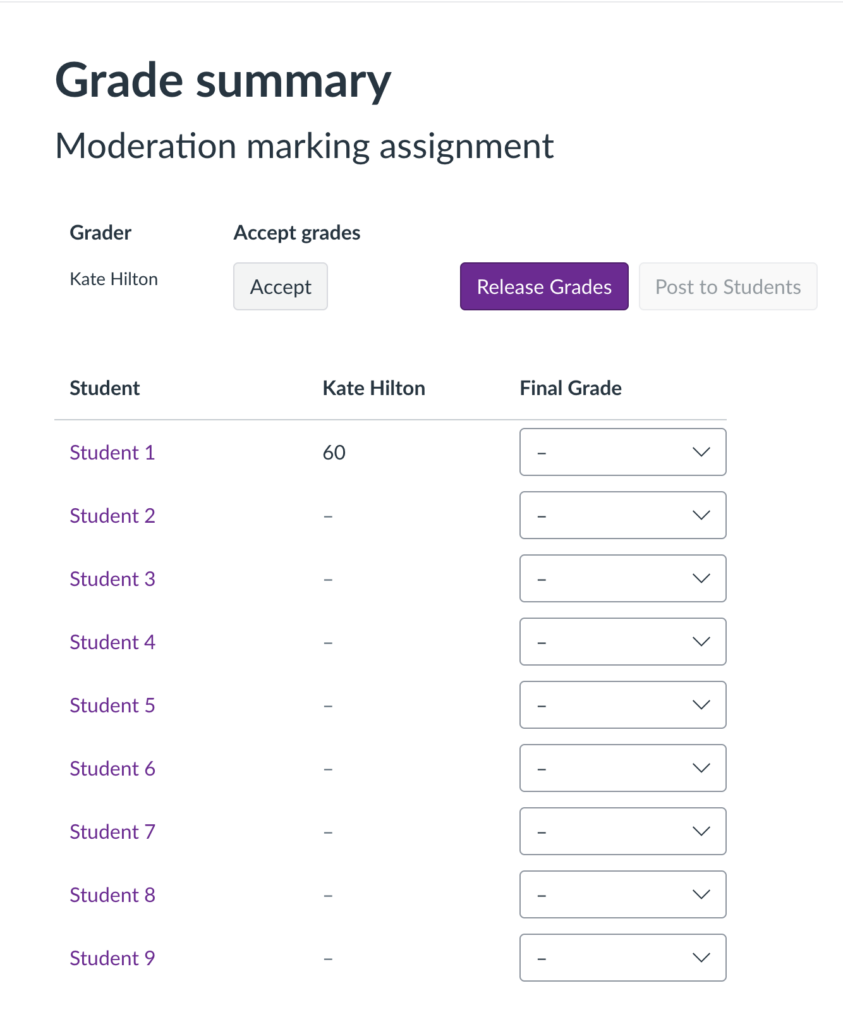Open the Final Grade dropdown for Student 9
Image resolution: width=843 pixels, height=1024 pixels.
pyautogui.click(x=622, y=957)
